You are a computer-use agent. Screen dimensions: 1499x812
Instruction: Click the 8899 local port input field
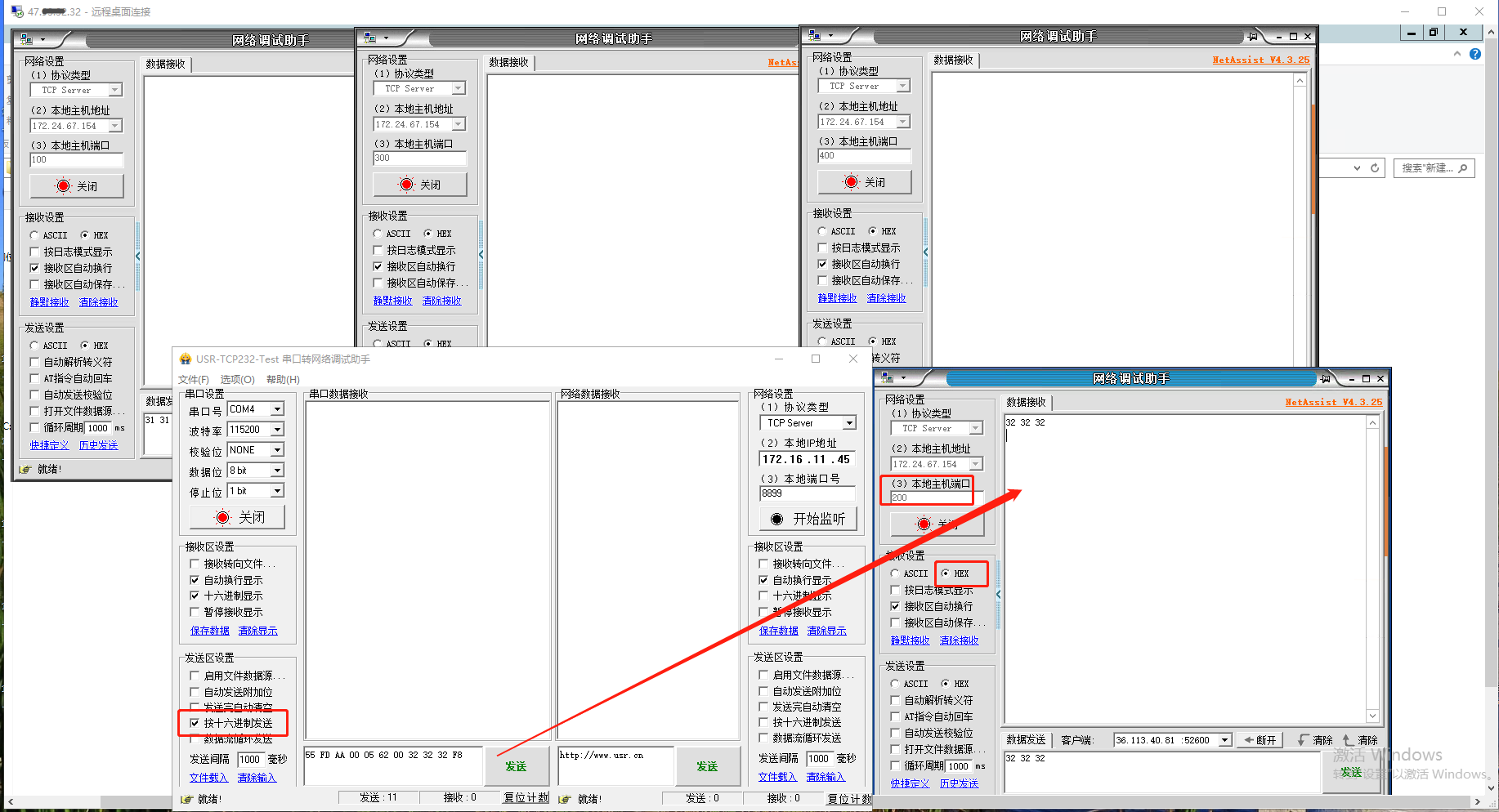tap(807, 493)
